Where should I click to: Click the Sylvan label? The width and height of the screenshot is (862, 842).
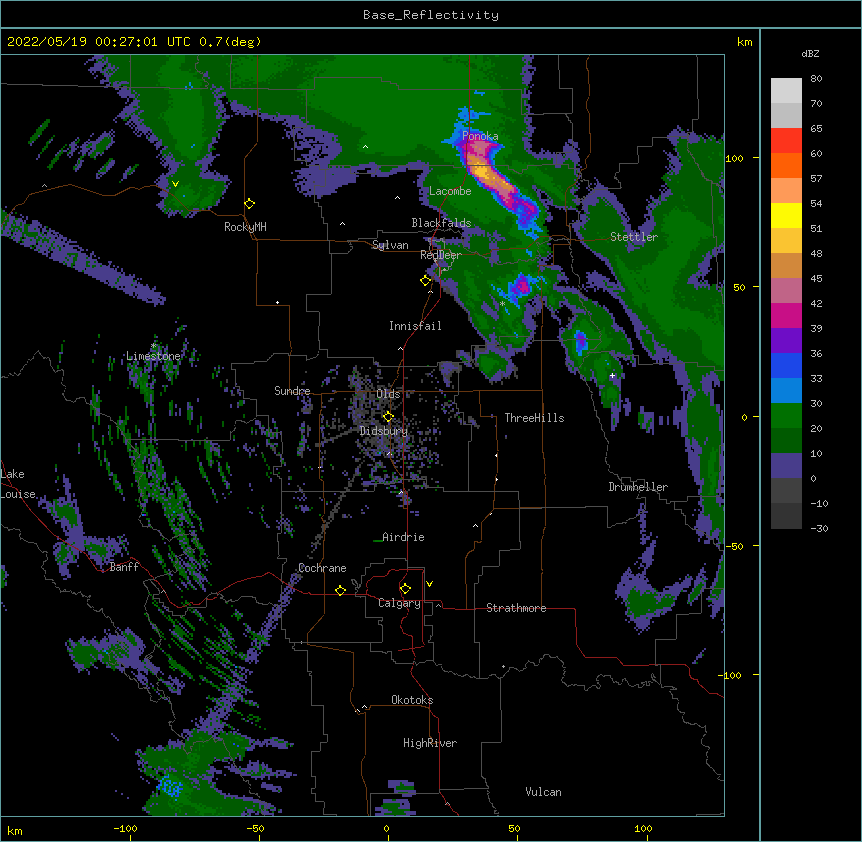pos(390,246)
